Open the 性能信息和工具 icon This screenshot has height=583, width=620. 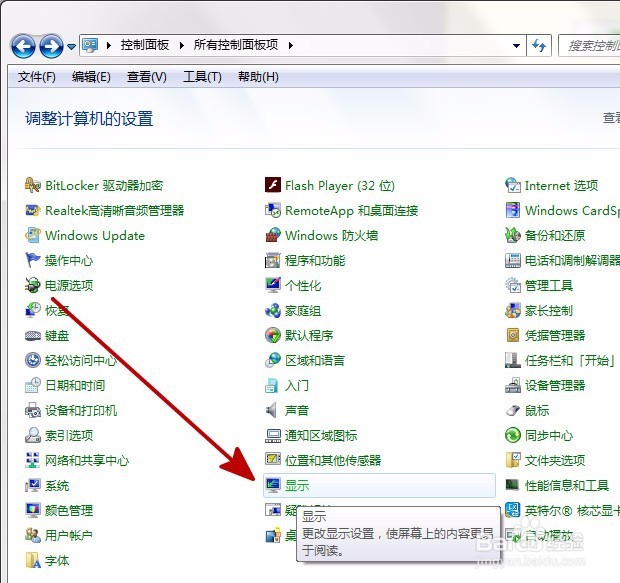tap(512, 485)
